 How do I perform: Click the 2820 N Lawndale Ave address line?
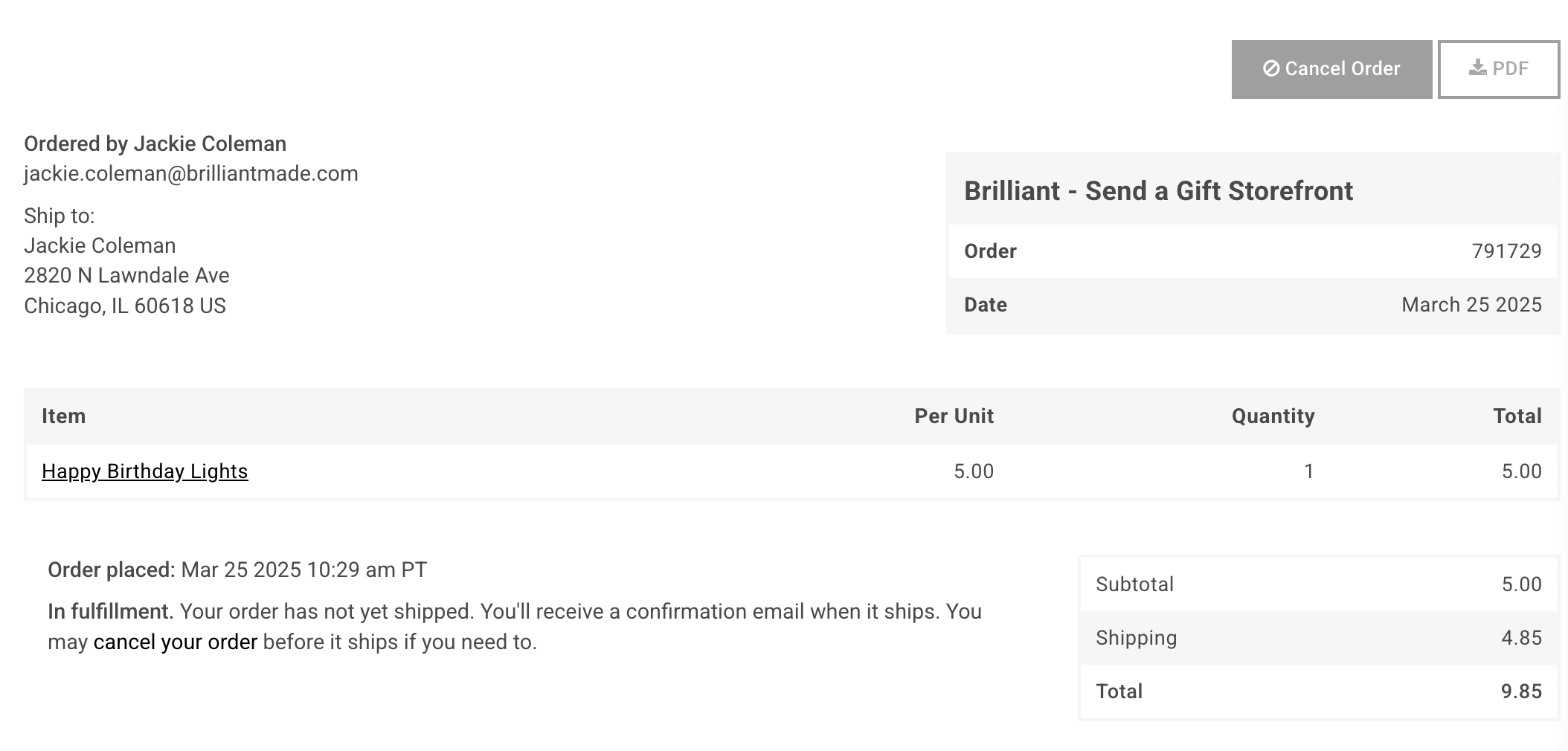click(x=126, y=275)
